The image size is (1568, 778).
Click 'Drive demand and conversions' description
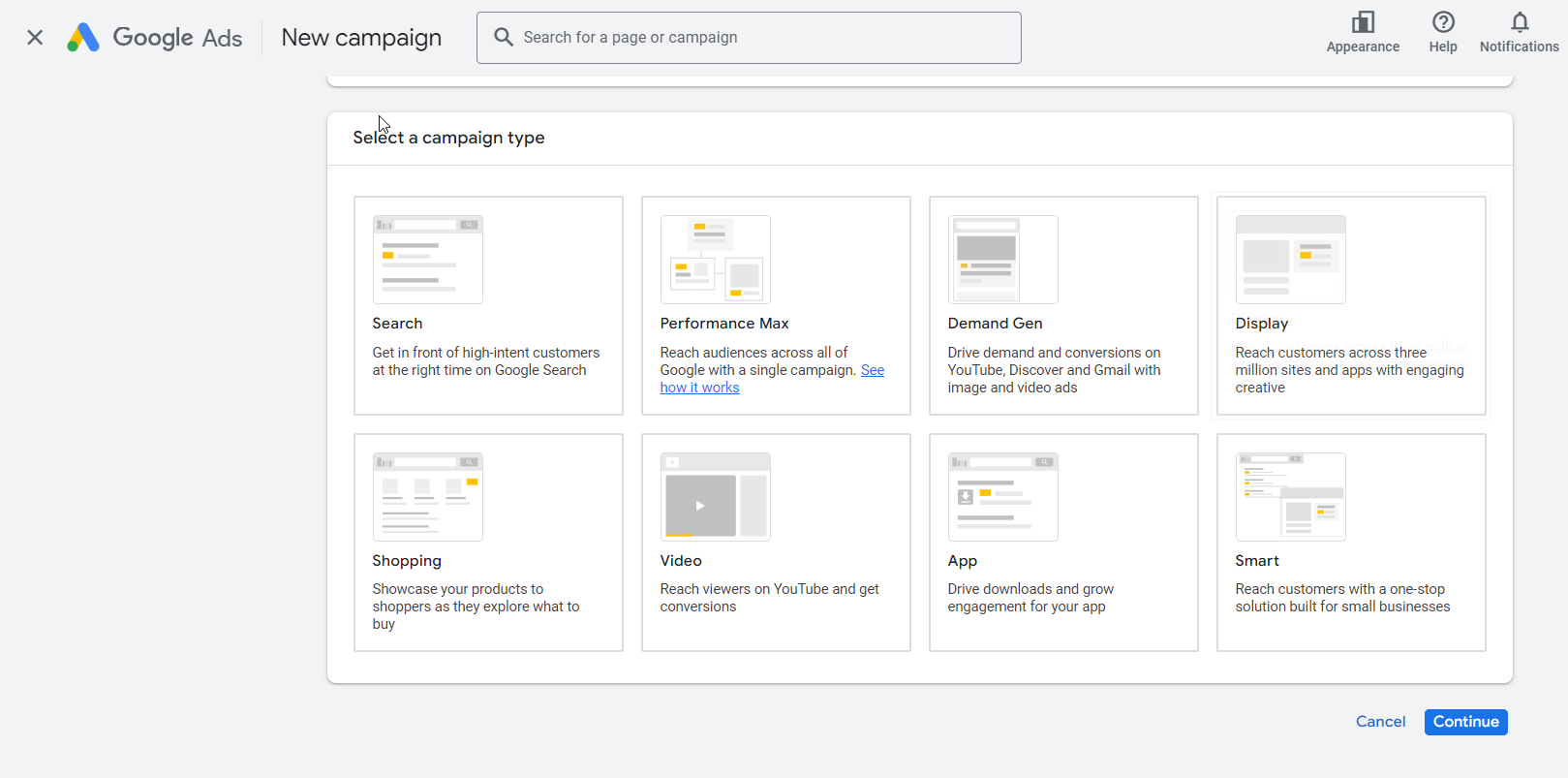[1054, 370]
